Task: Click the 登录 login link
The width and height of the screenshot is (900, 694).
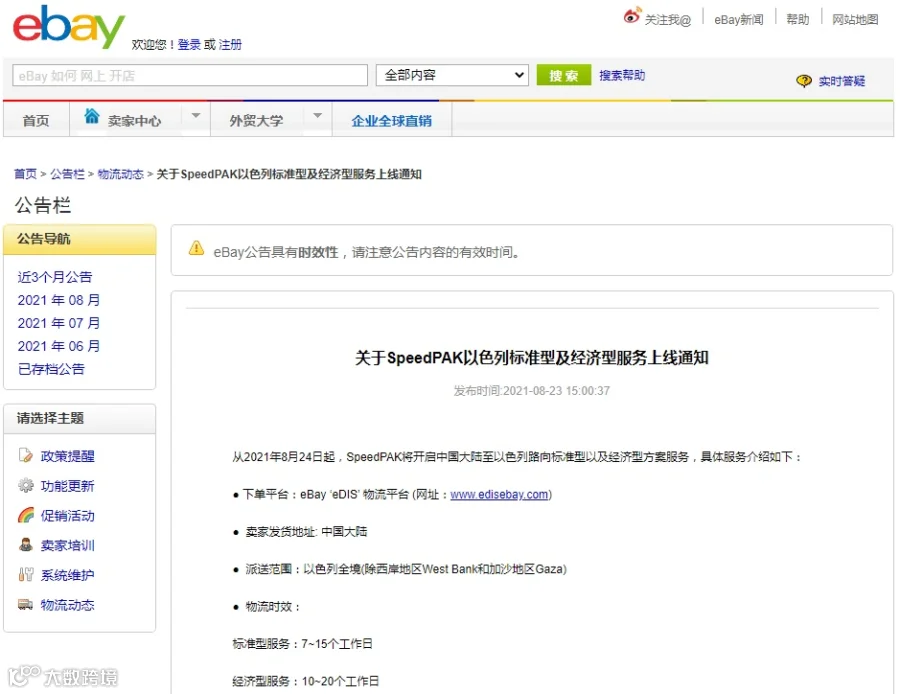Action: [189, 45]
